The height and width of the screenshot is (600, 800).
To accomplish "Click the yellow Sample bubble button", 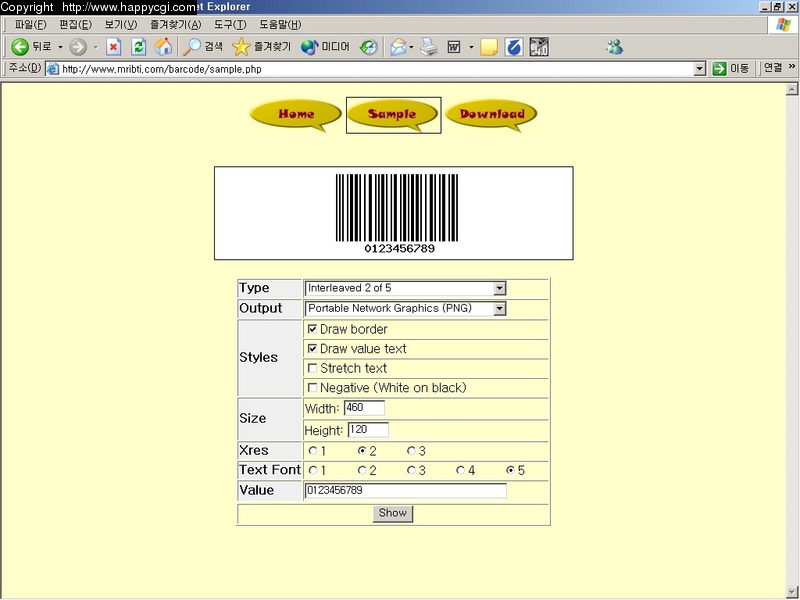I will (x=393, y=115).
